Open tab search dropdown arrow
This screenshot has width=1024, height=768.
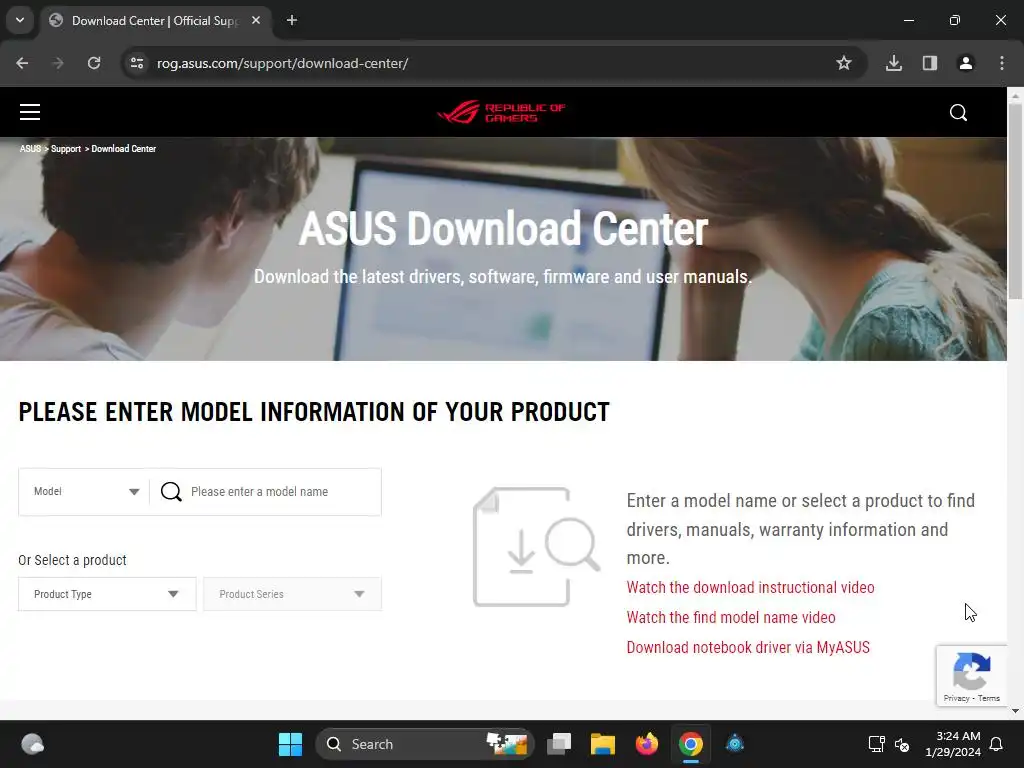tap(20, 20)
